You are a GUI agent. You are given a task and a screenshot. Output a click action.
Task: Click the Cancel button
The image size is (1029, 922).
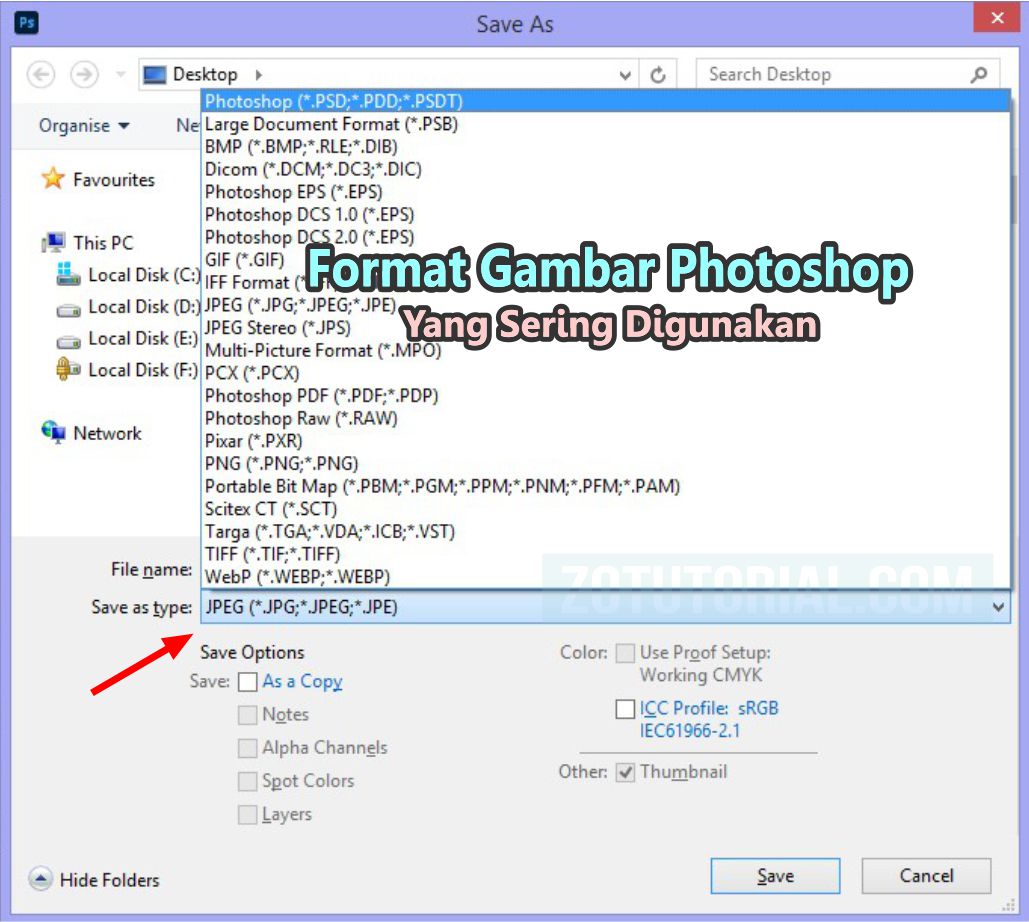point(926,876)
